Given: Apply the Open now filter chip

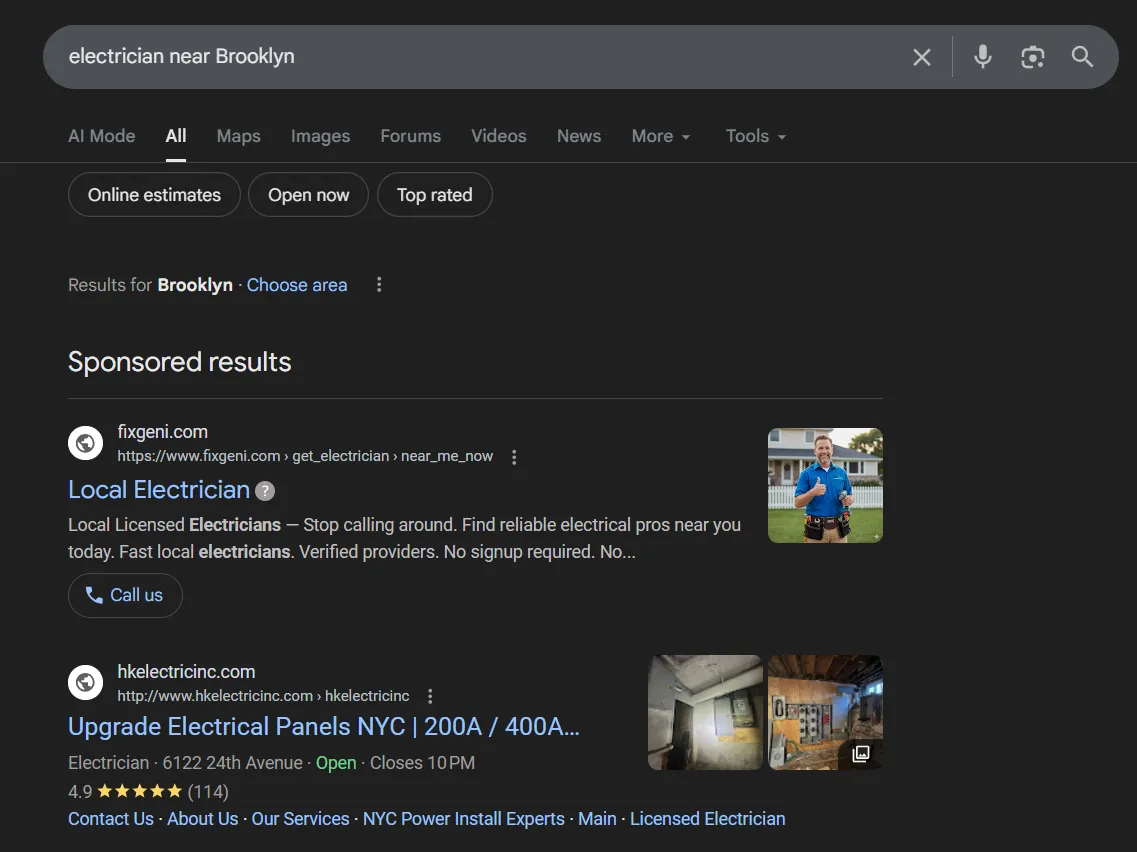Looking at the screenshot, I should pyautogui.click(x=308, y=195).
